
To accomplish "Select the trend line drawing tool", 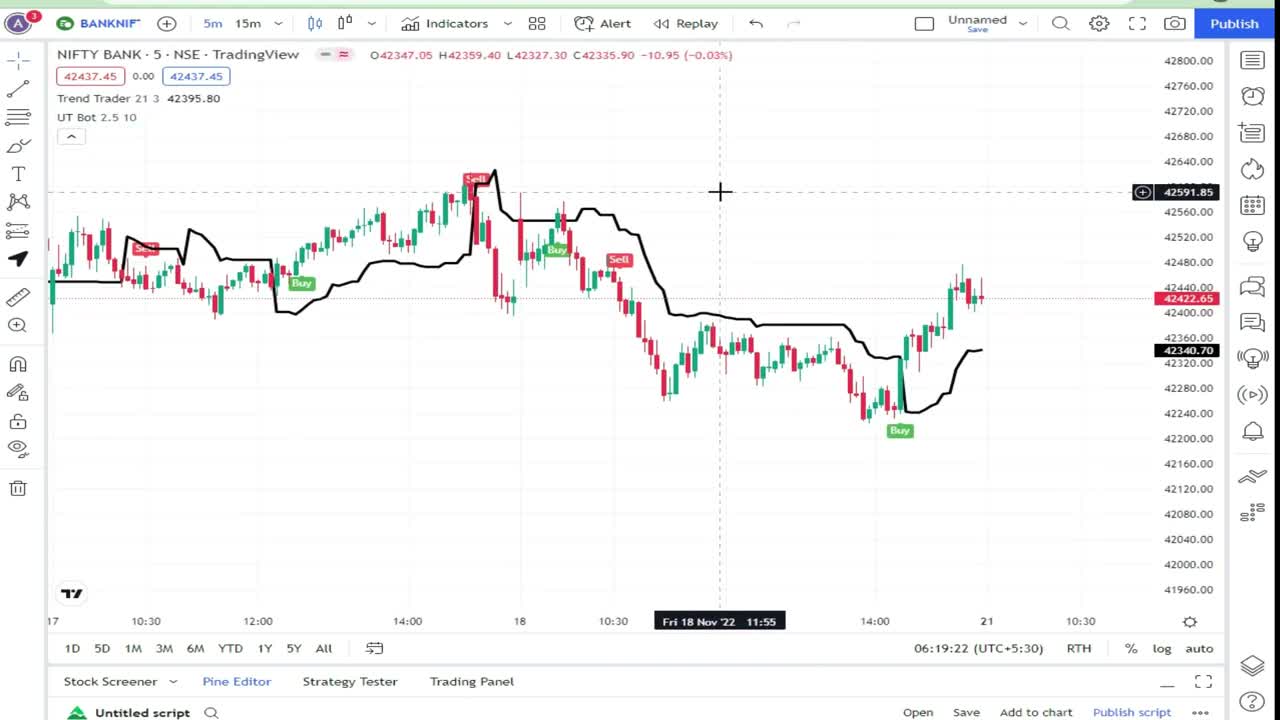I will [x=18, y=90].
